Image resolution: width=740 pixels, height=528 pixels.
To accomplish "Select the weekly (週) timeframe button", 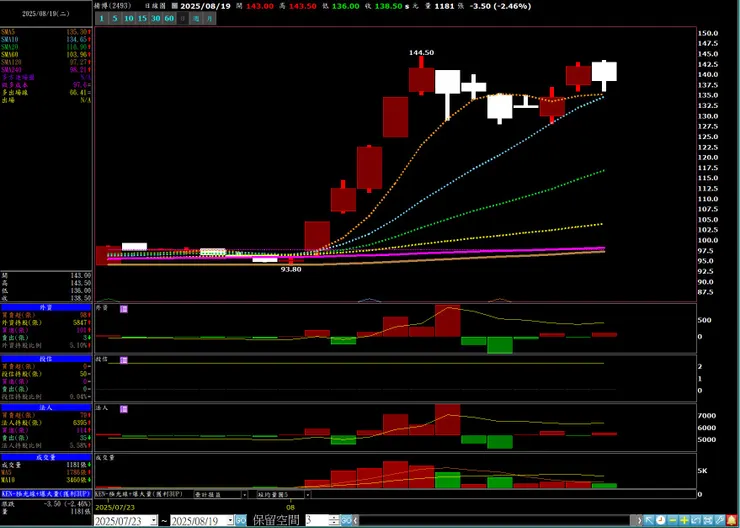I will pos(196,19).
